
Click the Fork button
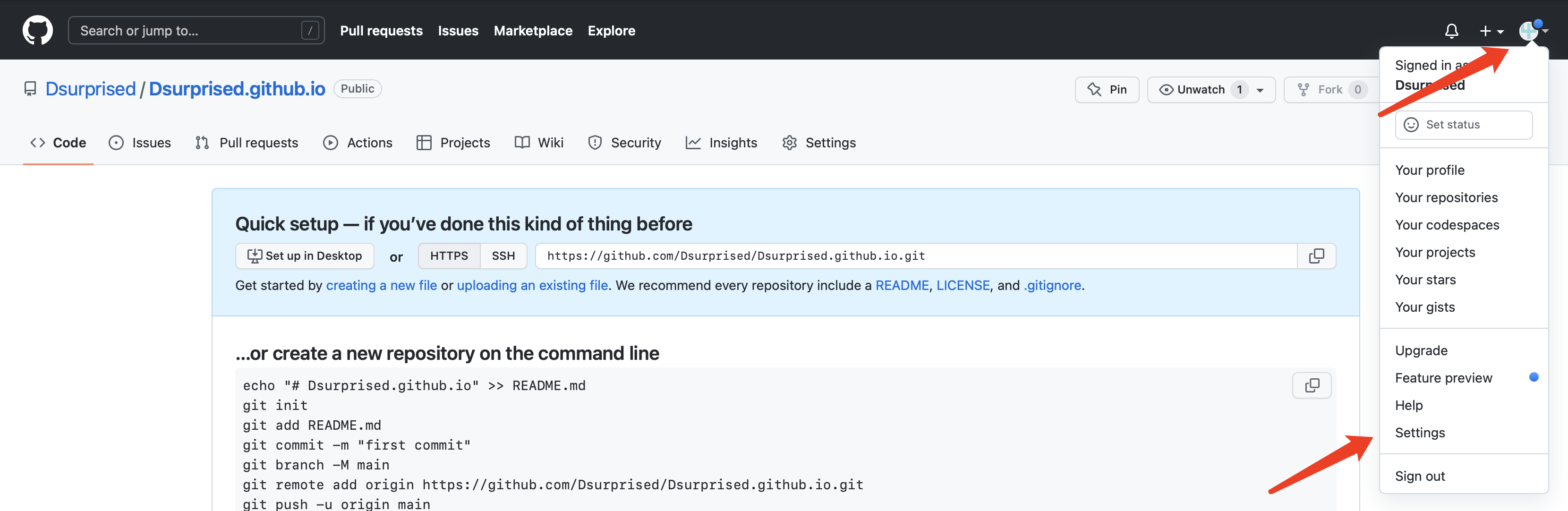click(1329, 89)
